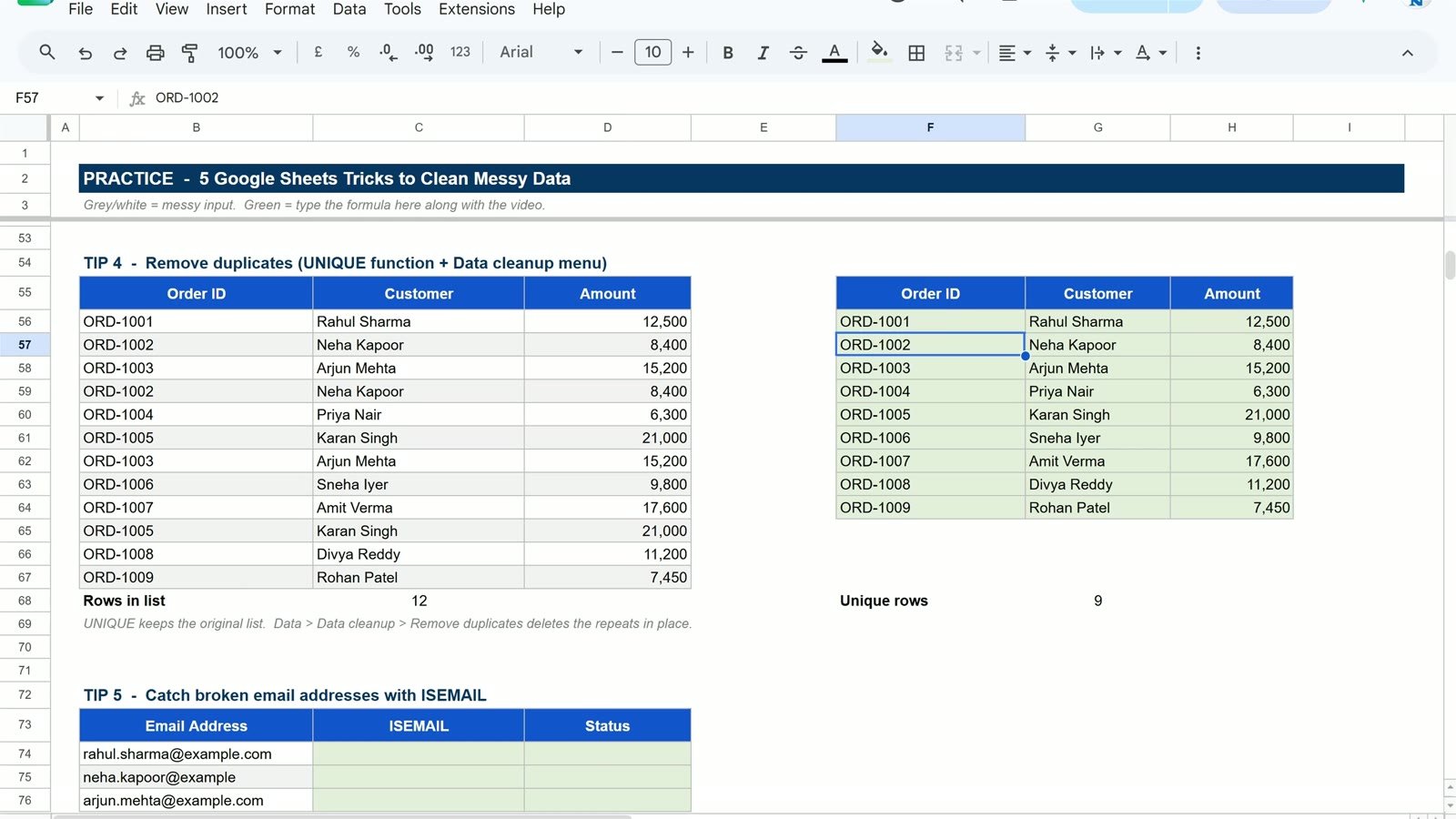This screenshot has height=819, width=1456.
Task: Select ORD-1009 in the left table
Action: (196, 577)
